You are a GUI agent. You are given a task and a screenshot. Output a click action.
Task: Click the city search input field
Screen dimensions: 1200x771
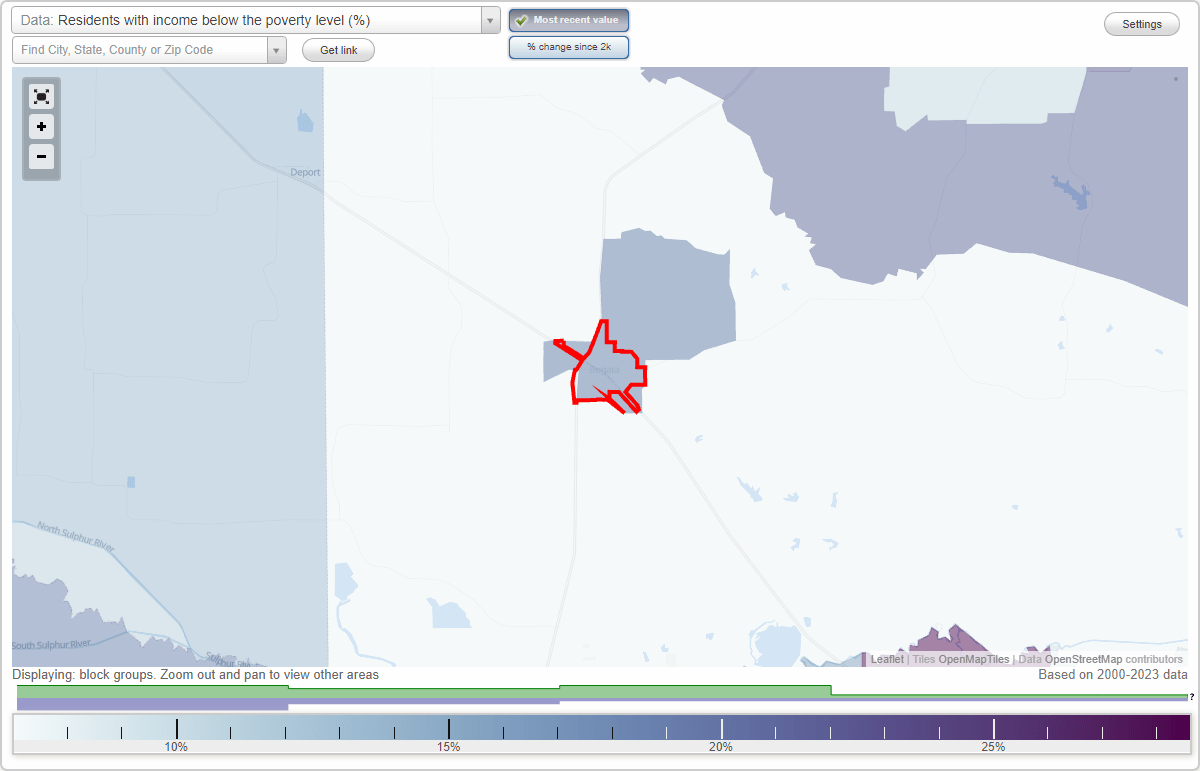pyautogui.click(x=140, y=48)
